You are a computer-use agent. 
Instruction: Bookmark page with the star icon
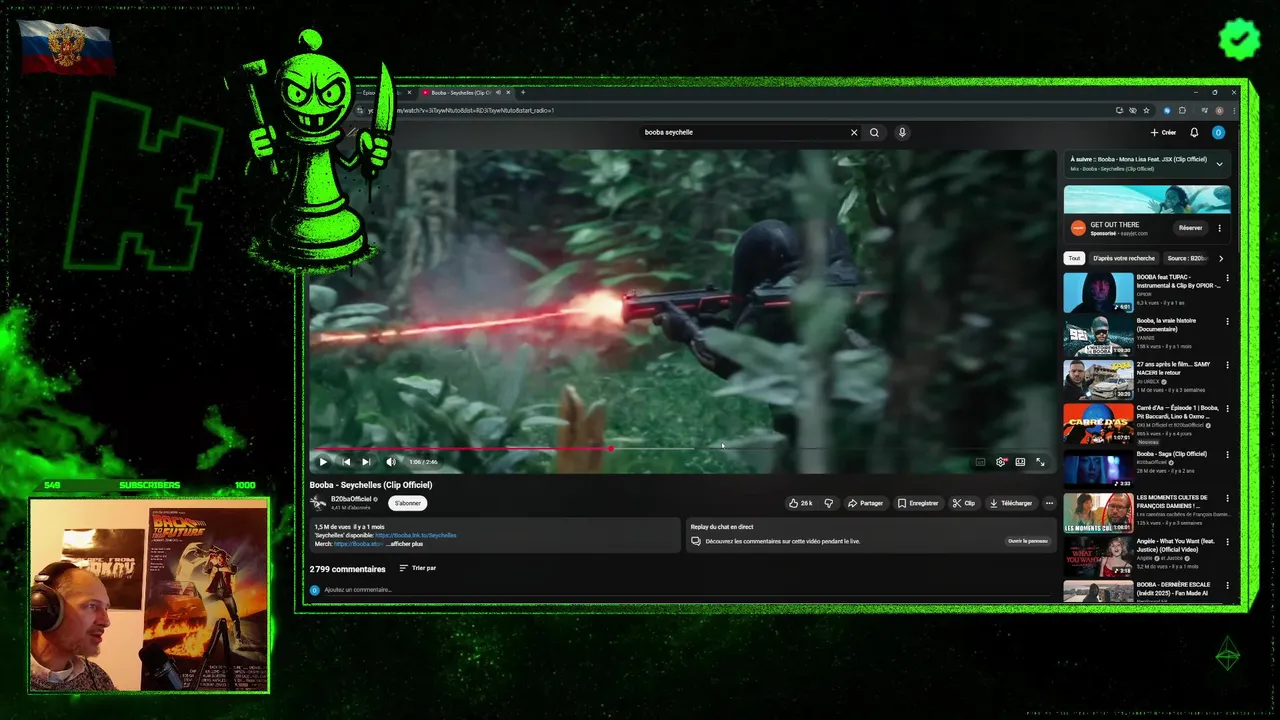(x=1147, y=110)
